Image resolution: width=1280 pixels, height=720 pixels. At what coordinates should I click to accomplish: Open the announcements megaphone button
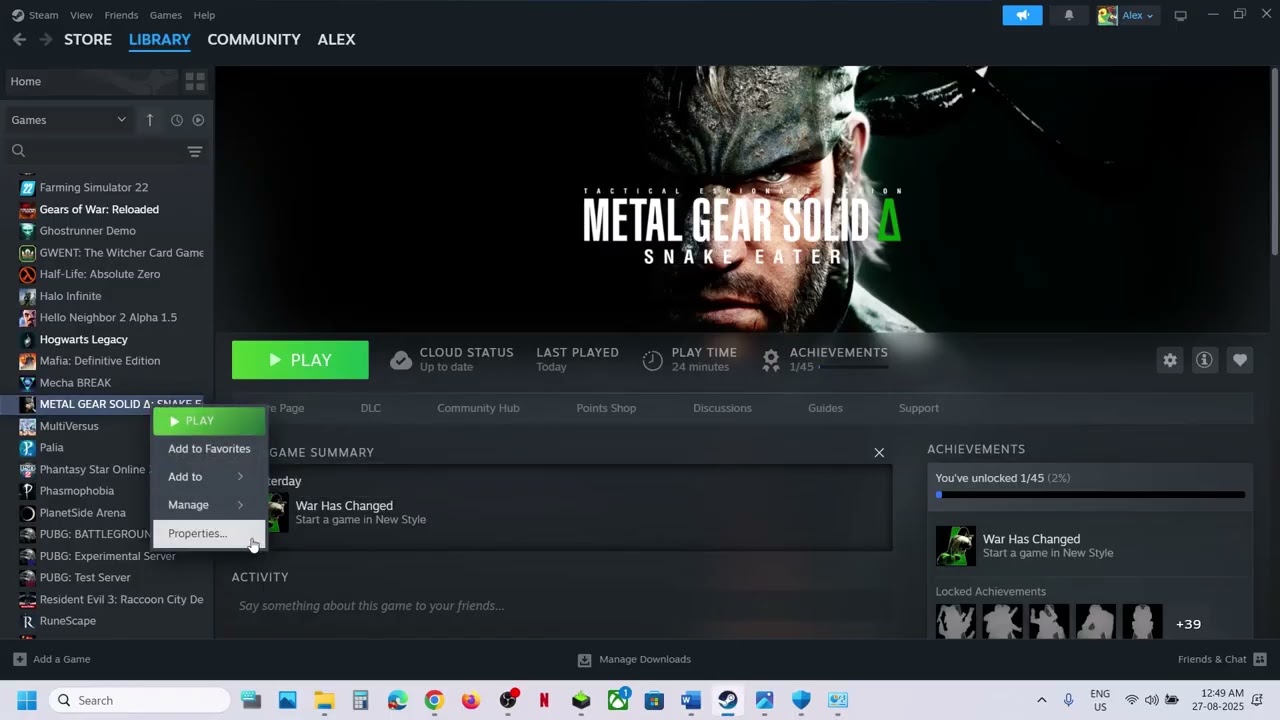[x=1022, y=15]
